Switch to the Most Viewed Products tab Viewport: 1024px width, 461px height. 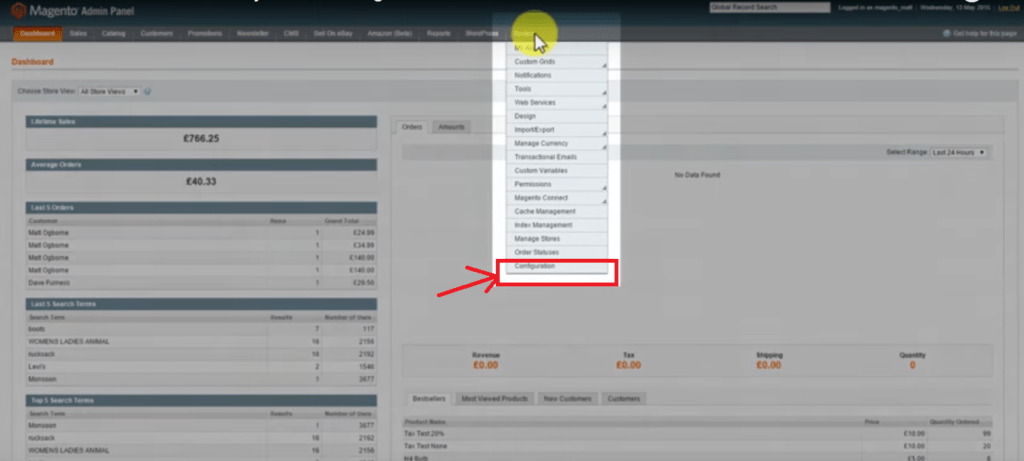tap(494, 398)
